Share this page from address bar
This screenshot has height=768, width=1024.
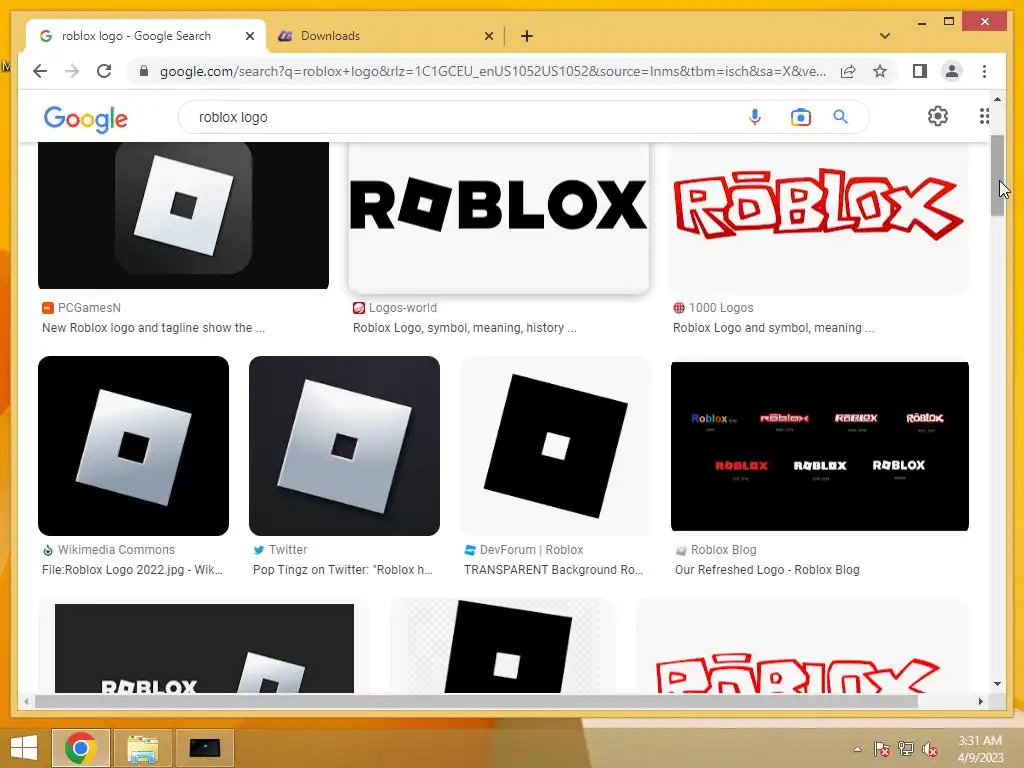(848, 71)
